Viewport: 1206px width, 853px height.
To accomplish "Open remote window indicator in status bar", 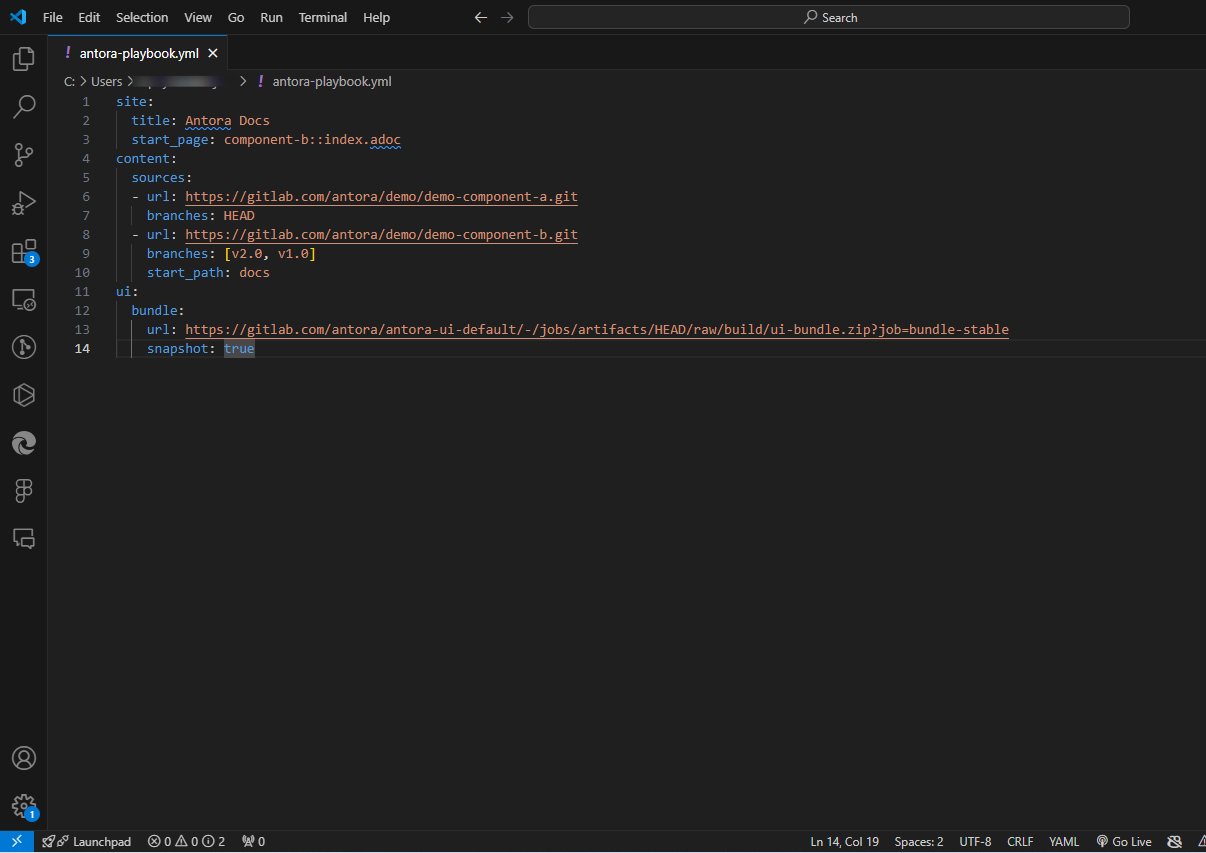I will (17, 842).
